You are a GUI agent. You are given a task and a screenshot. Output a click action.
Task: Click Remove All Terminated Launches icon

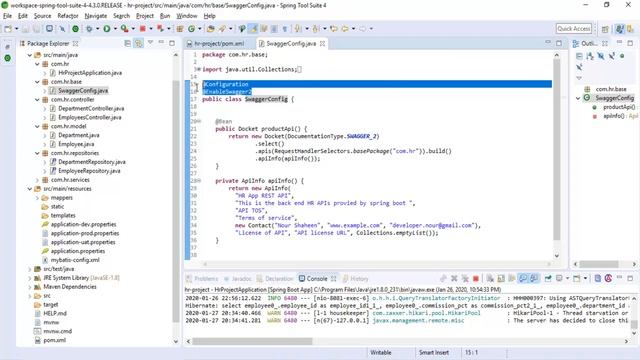465,279
